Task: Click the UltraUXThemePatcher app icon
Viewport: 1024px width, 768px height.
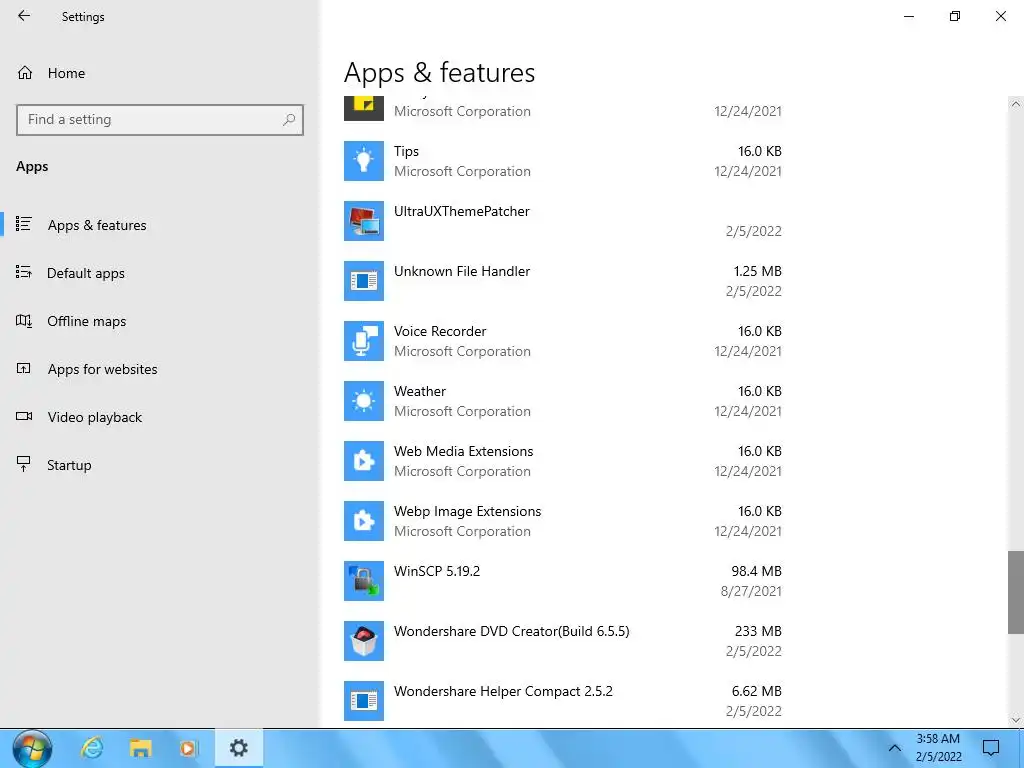Action: click(364, 221)
